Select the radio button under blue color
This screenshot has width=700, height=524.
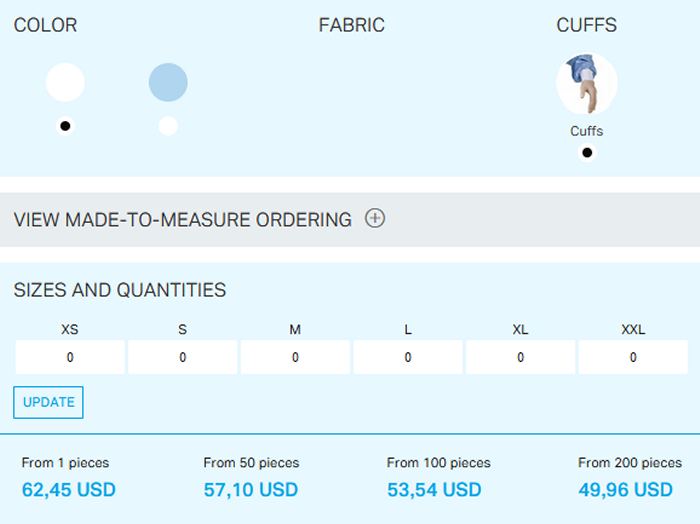[x=168, y=126]
